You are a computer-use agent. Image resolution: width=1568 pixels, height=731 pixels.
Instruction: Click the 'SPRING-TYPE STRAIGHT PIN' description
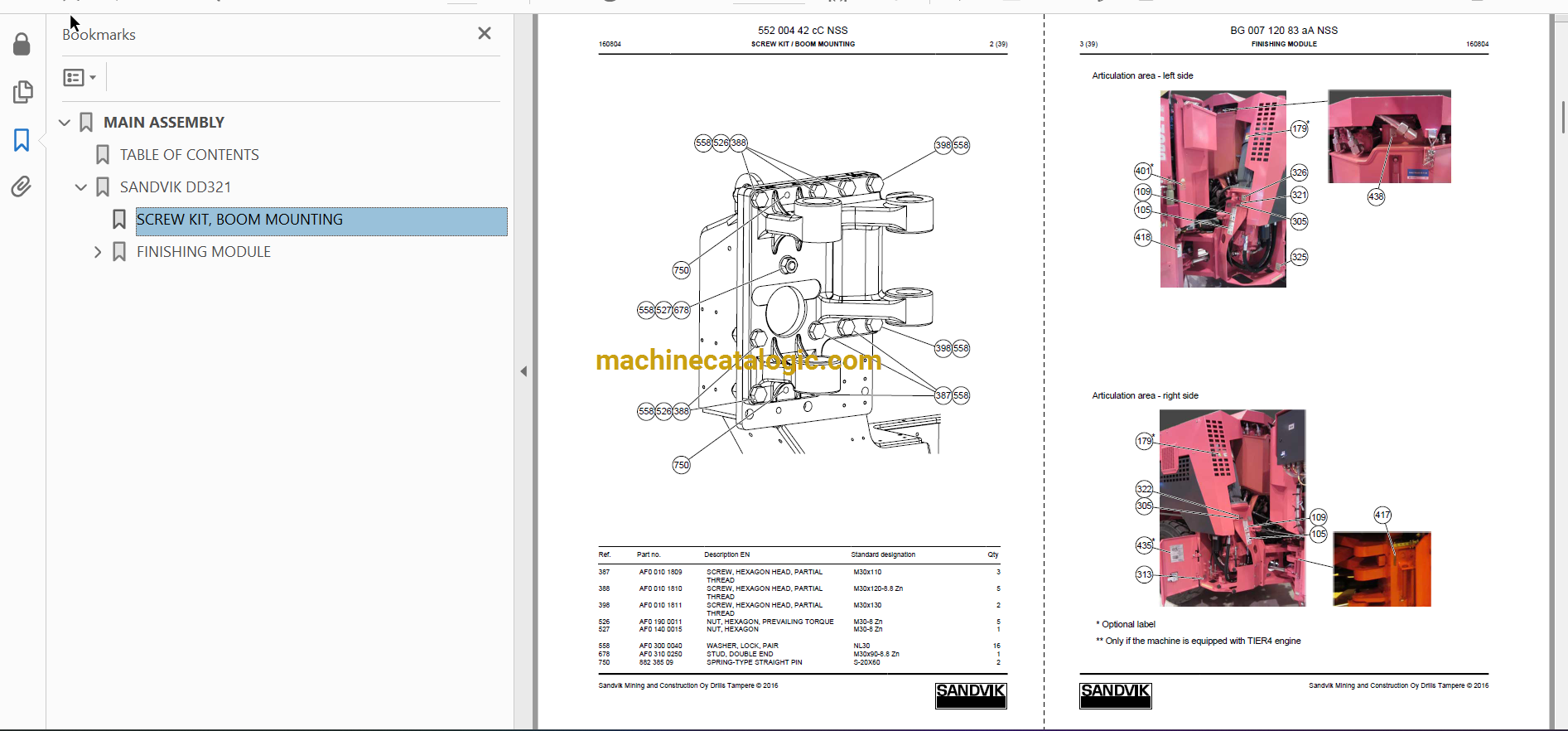coord(754,662)
